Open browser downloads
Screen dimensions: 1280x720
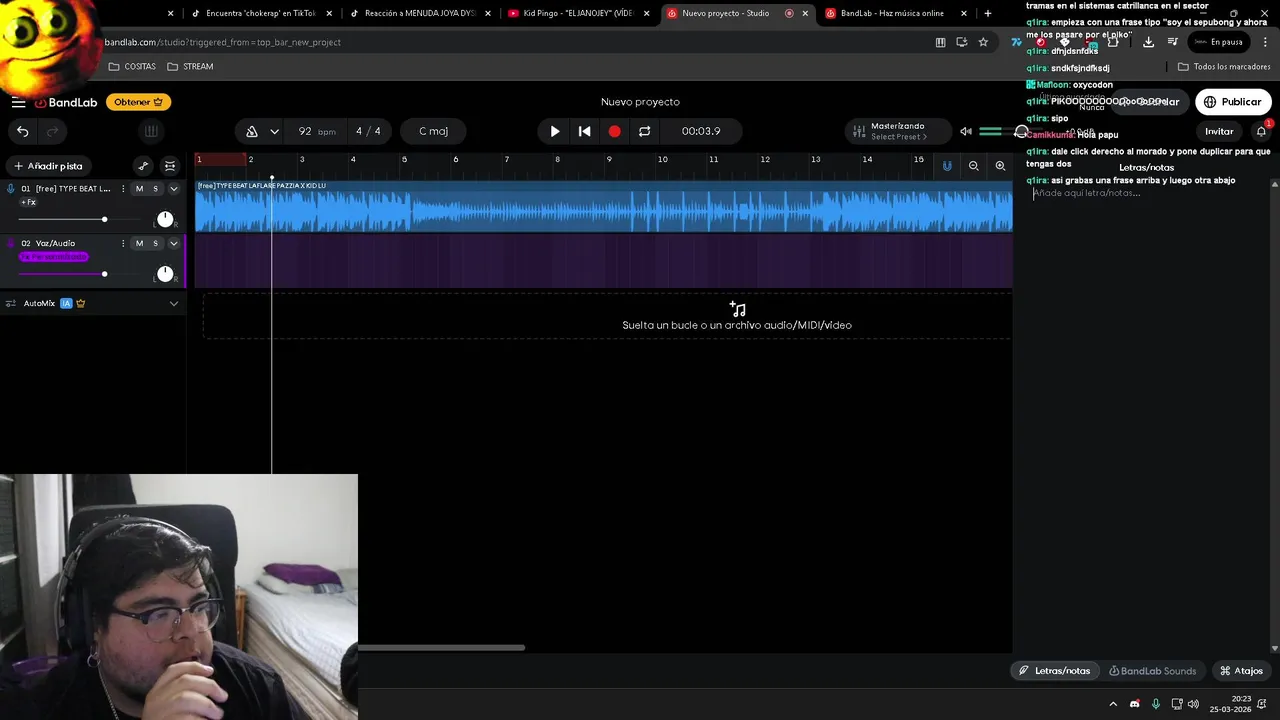[1148, 42]
